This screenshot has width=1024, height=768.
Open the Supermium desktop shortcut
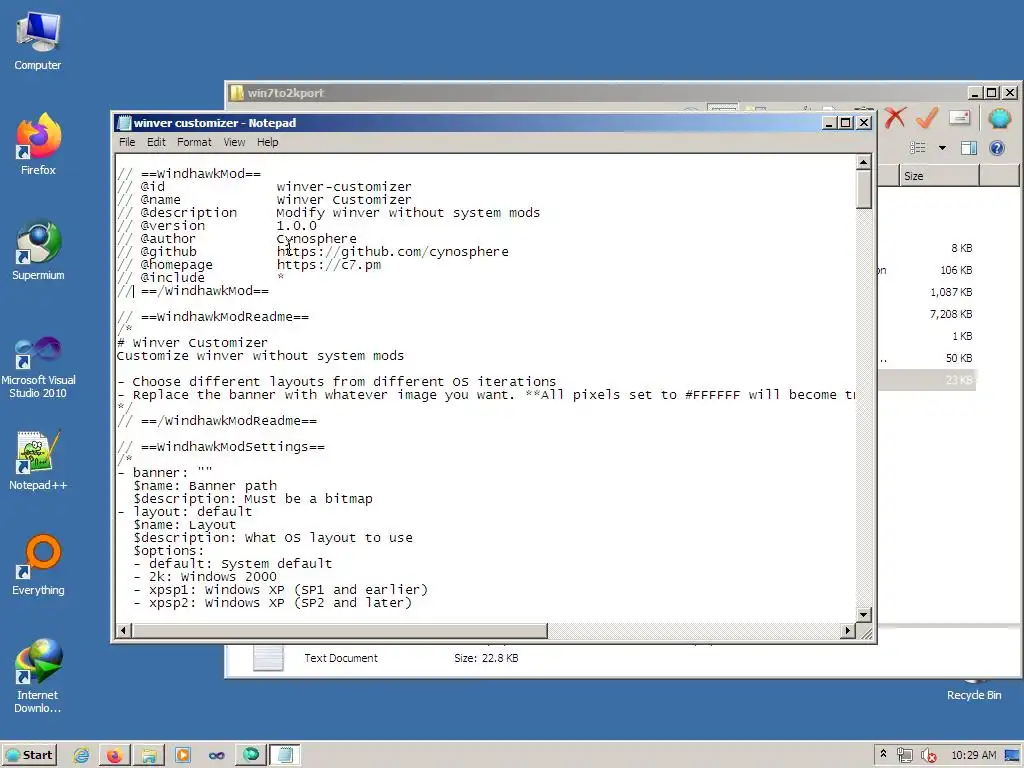[x=38, y=251]
